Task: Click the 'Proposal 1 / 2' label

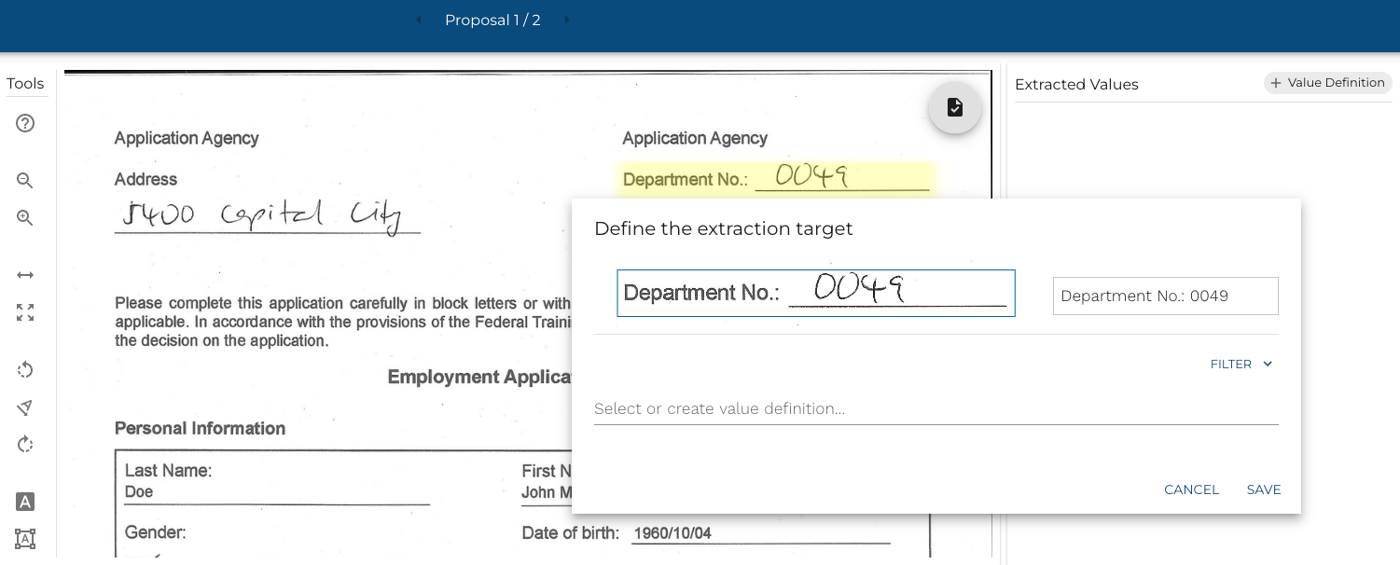Action: click(493, 20)
